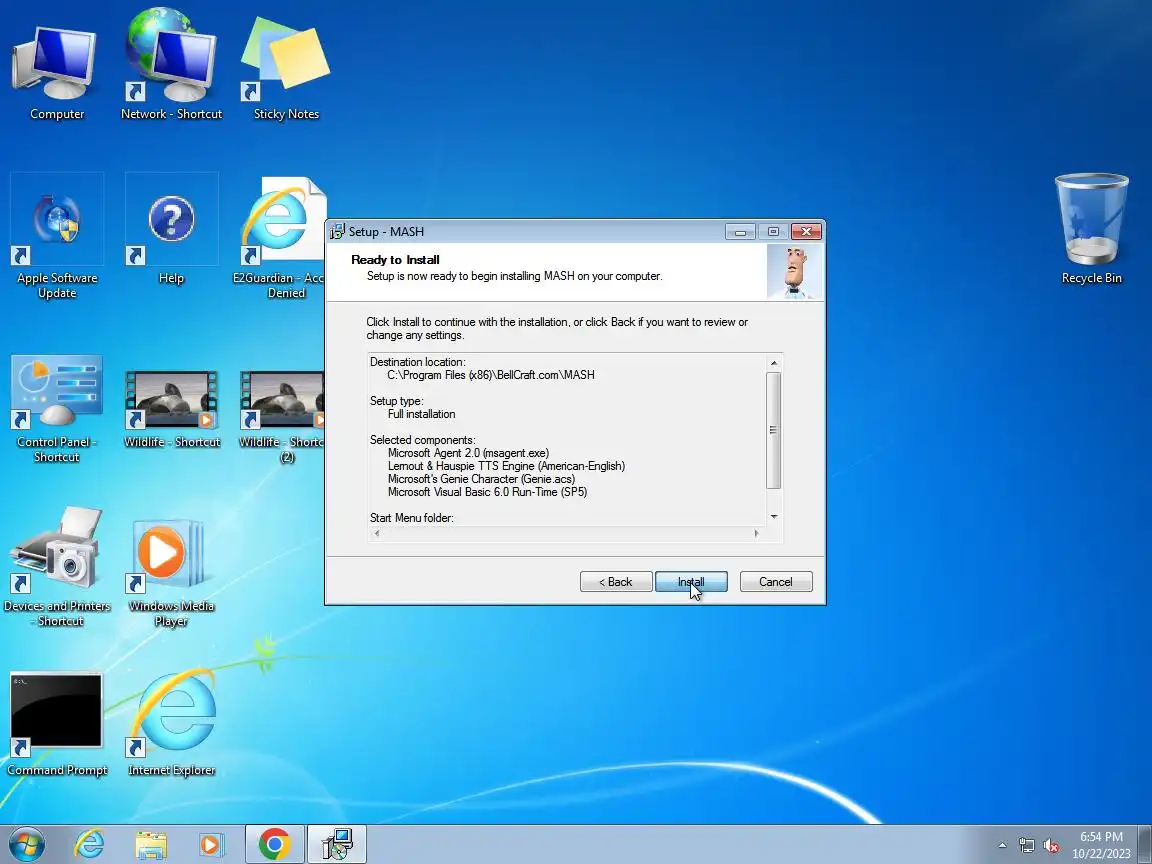Select the Control Panel - Shortcut icon

tap(57, 408)
